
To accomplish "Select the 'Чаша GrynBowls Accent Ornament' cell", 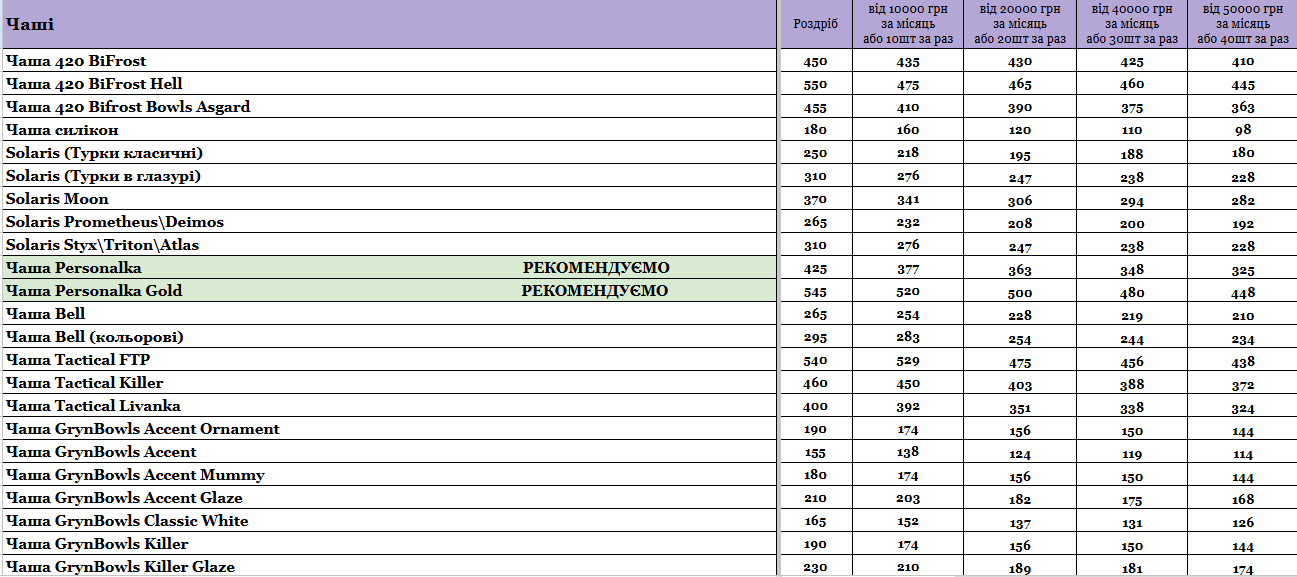I will (390, 429).
